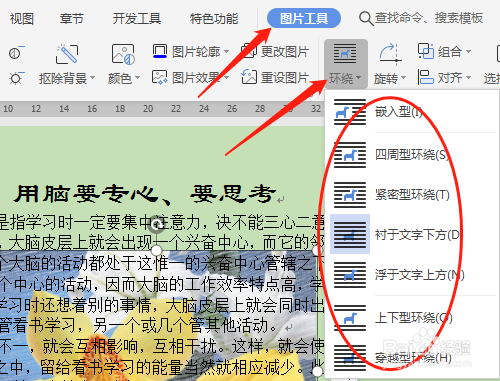
Task: Click the 图片轮廓 outline icon
Action: point(160,51)
